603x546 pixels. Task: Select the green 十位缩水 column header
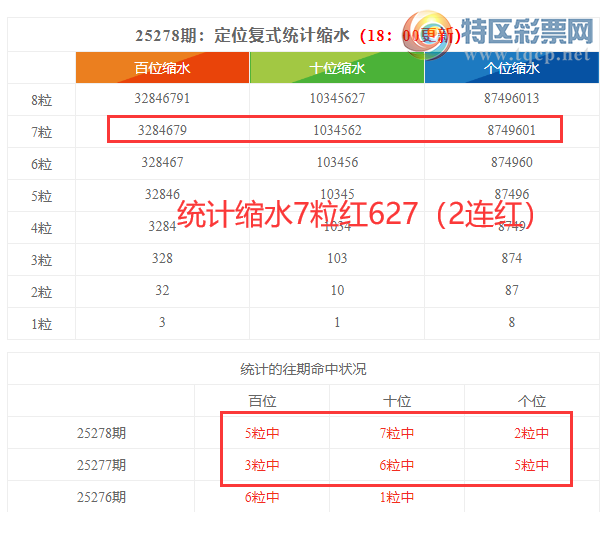(x=337, y=68)
